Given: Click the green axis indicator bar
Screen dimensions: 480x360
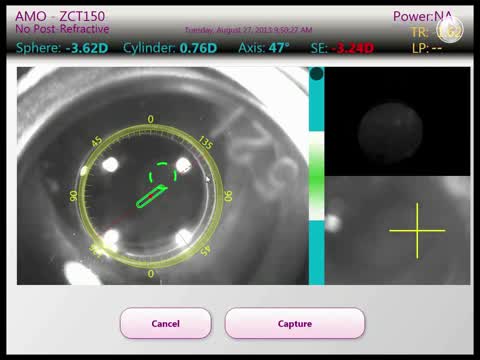Looking at the screenshot, I should (152, 196).
